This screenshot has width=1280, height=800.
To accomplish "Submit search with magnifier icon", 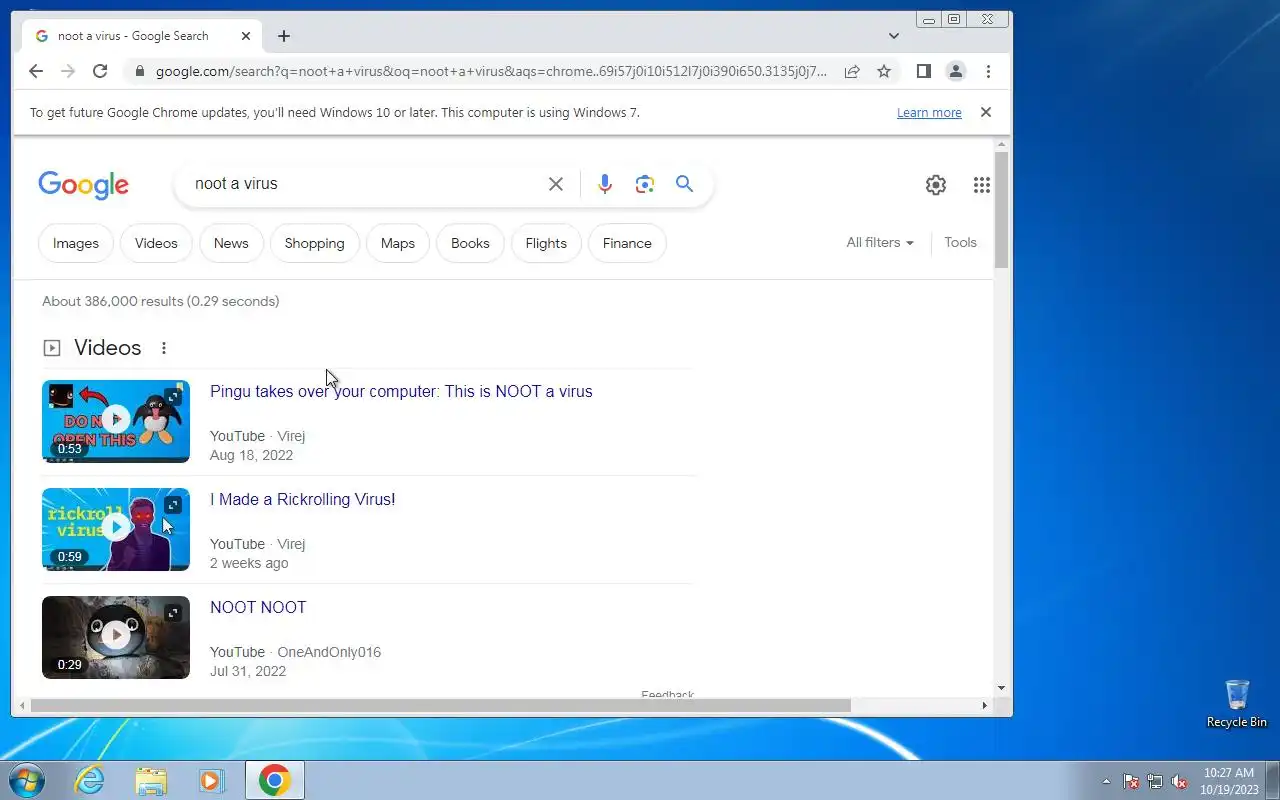I will [684, 184].
